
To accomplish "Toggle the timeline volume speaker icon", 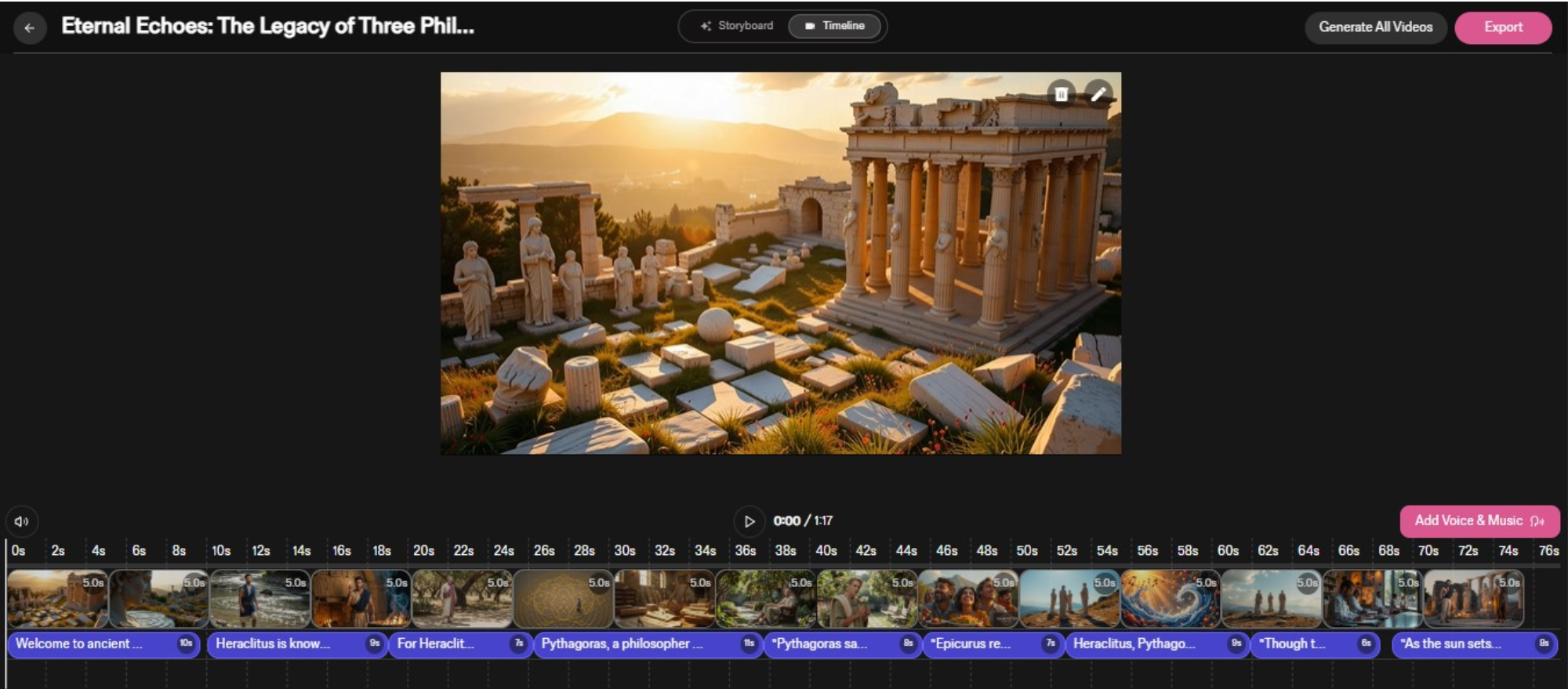I will tap(21, 521).
